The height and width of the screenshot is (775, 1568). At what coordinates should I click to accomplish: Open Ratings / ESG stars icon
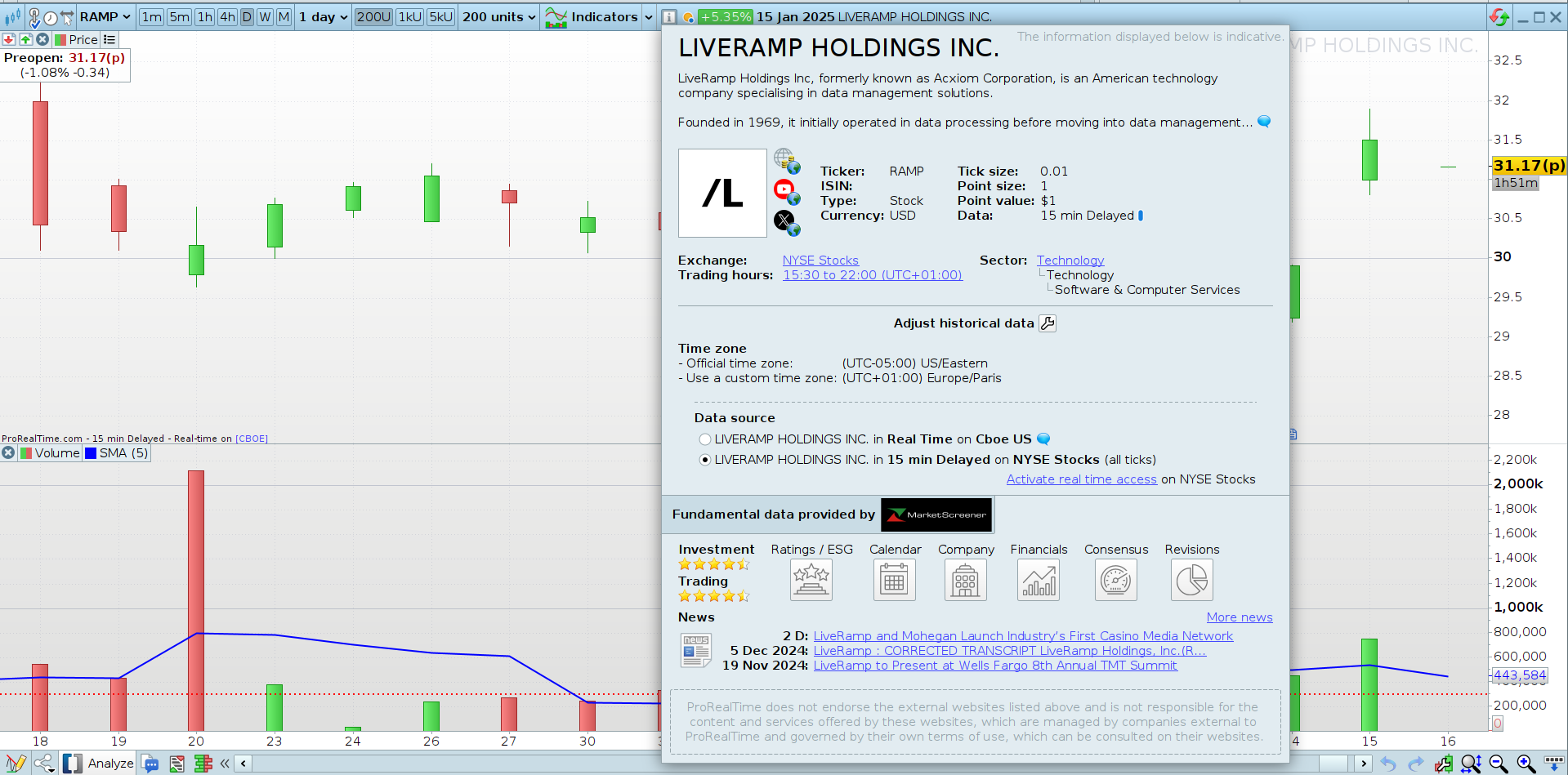click(x=811, y=580)
